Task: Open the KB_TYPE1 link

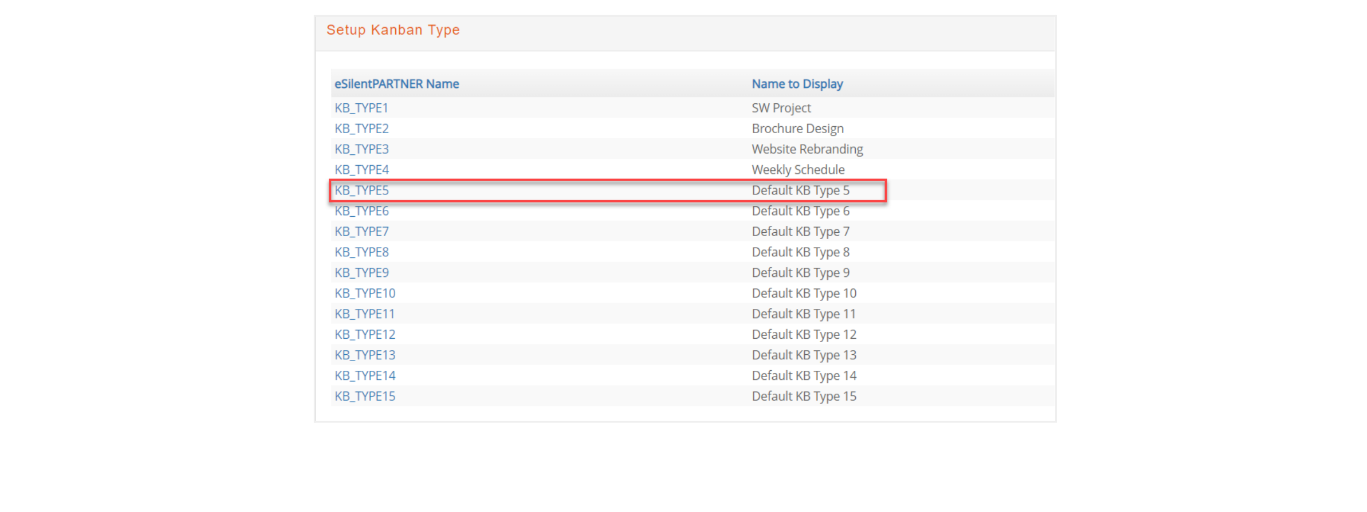Action: (x=361, y=108)
